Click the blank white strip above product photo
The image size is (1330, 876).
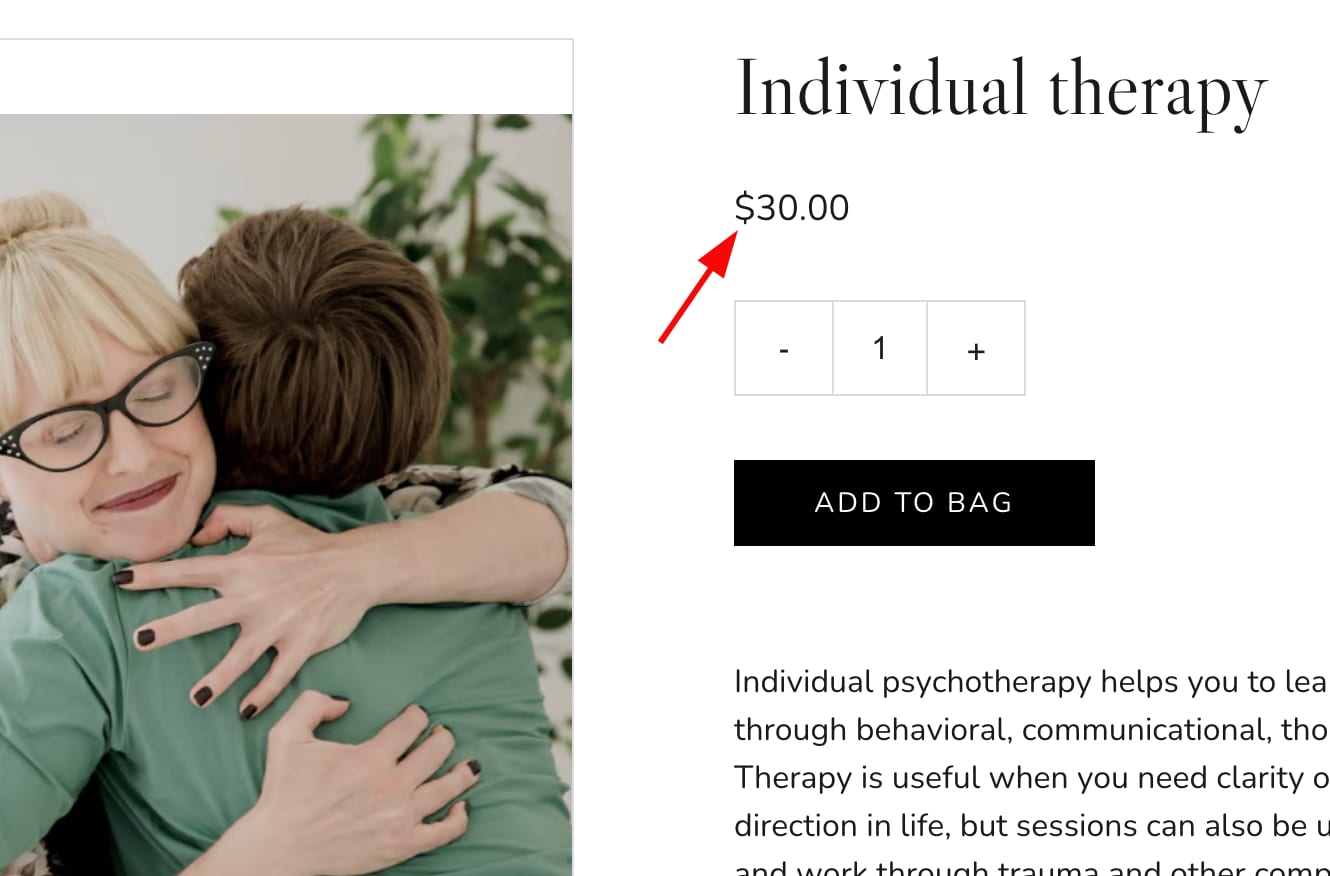286,77
